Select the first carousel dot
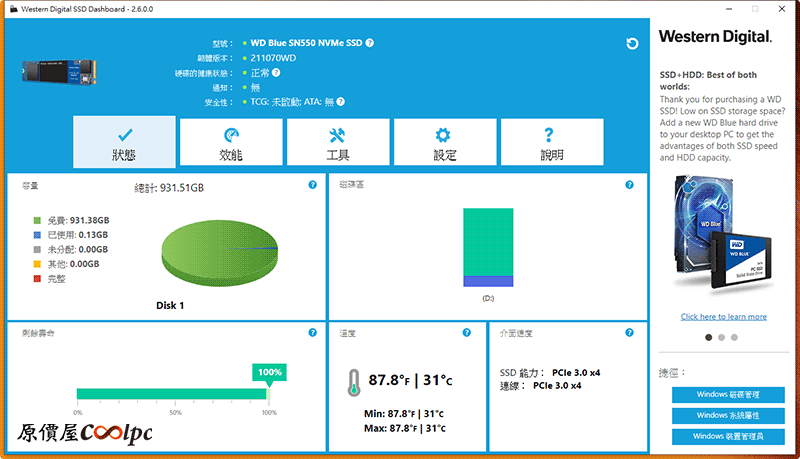This screenshot has width=800, height=459. click(x=708, y=337)
